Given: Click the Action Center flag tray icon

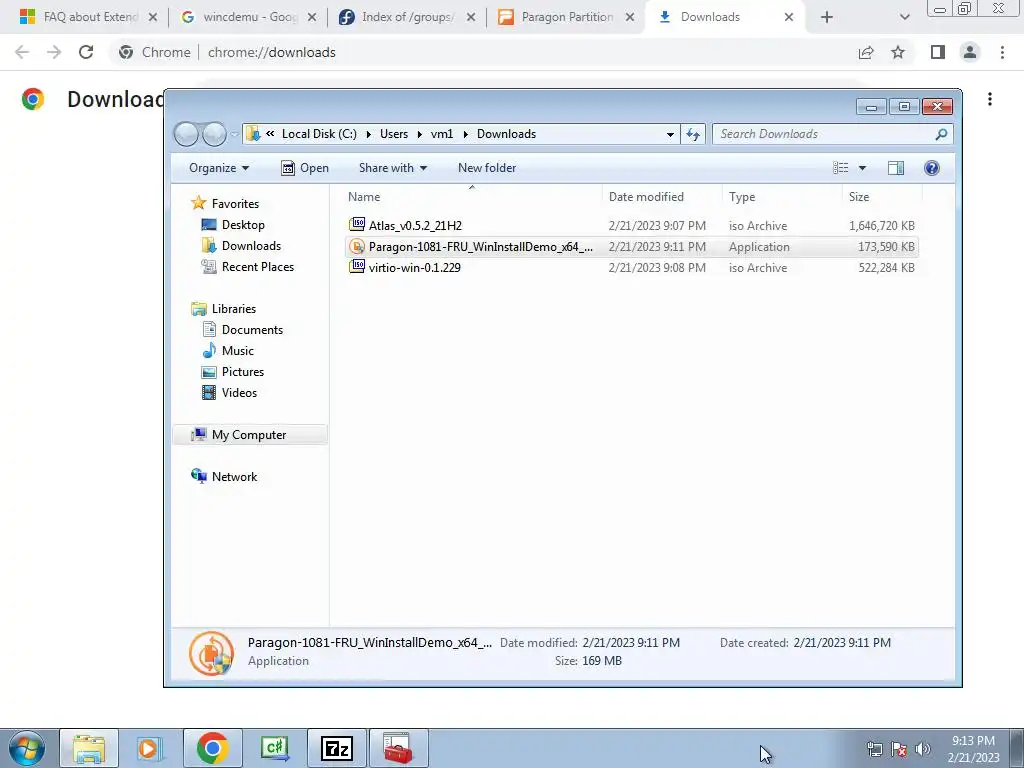Looking at the screenshot, I should (x=899, y=749).
